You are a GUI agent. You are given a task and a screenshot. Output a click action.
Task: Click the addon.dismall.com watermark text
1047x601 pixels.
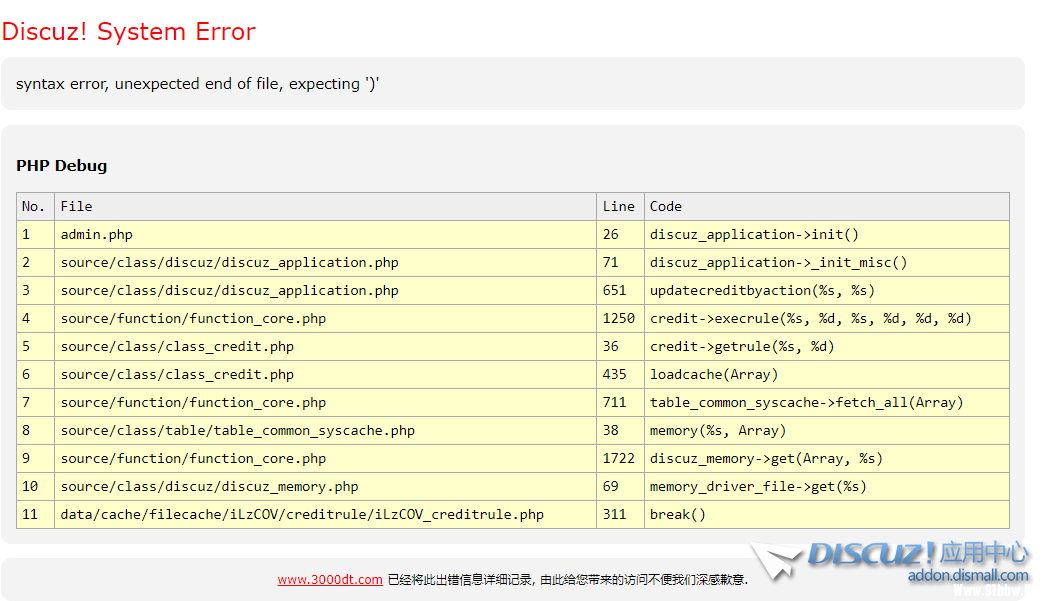click(967, 576)
